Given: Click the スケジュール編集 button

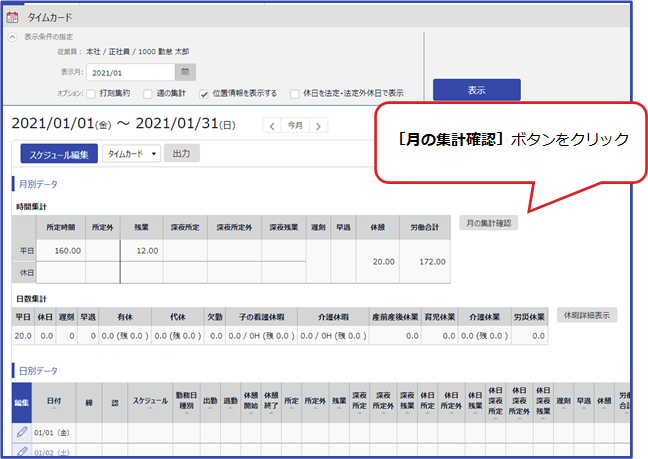Looking at the screenshot, I should [x=58, y=154].
